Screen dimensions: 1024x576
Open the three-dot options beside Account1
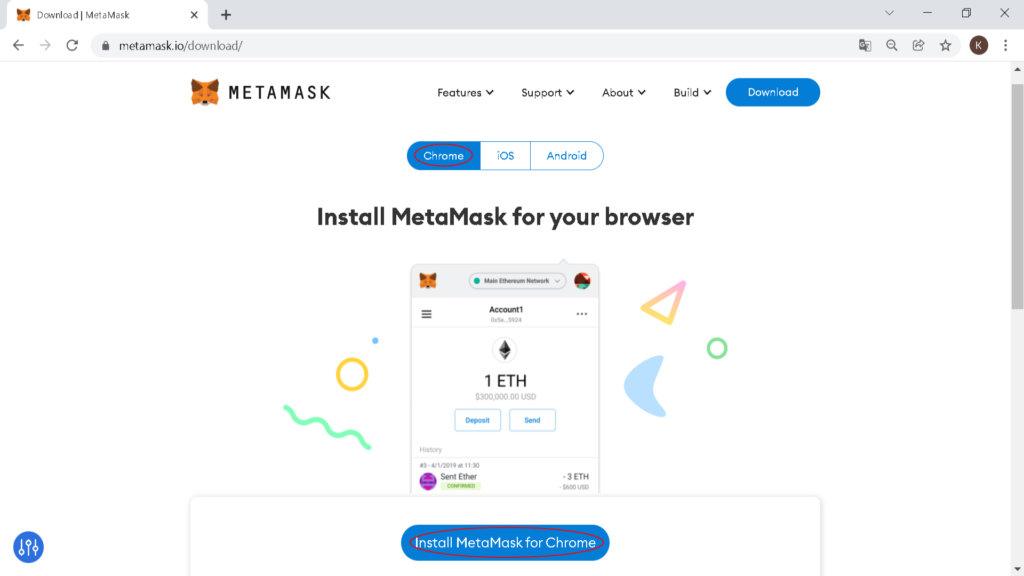coord(582,314)
